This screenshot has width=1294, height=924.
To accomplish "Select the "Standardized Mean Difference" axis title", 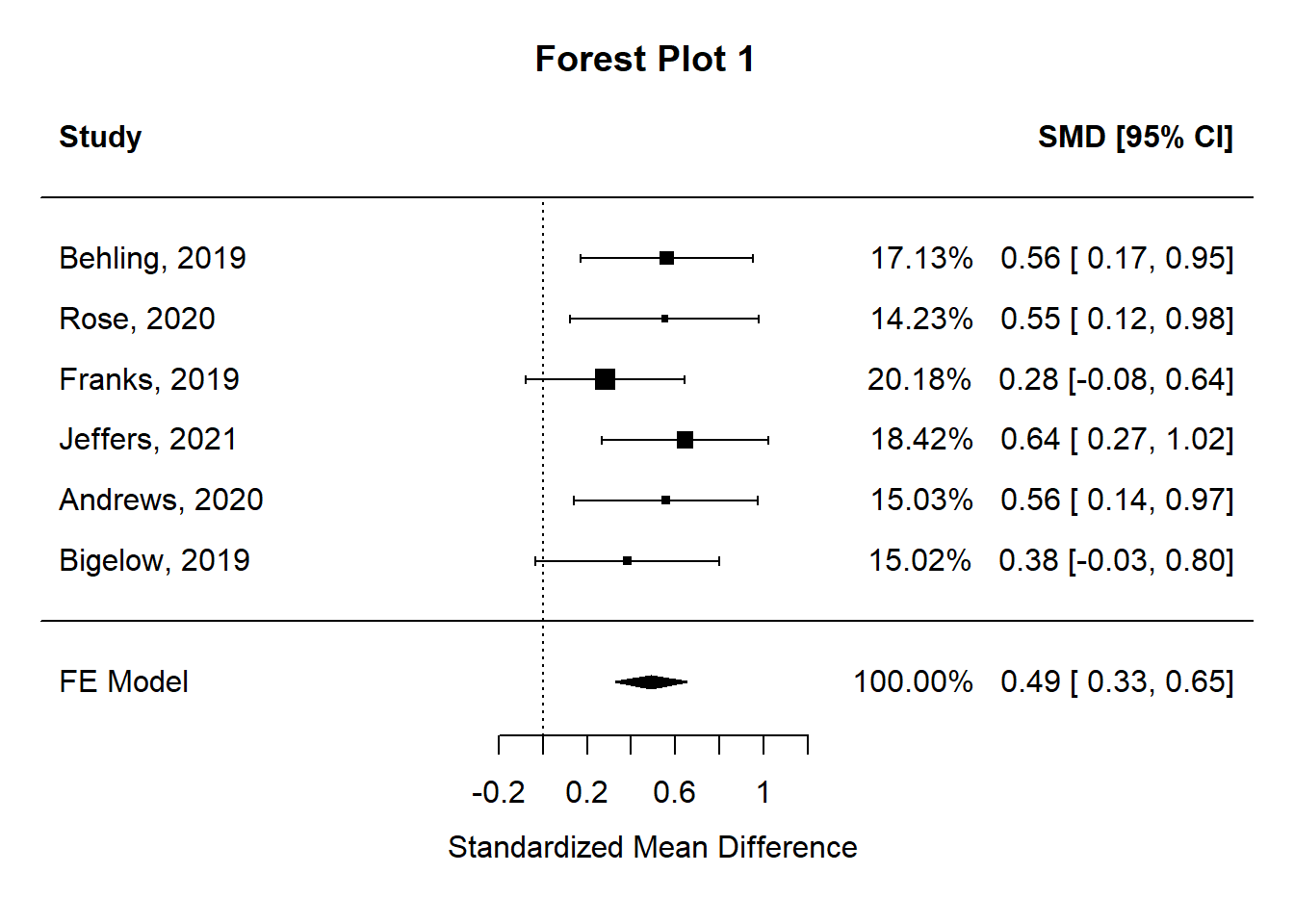I will click(x=652, y=847).
